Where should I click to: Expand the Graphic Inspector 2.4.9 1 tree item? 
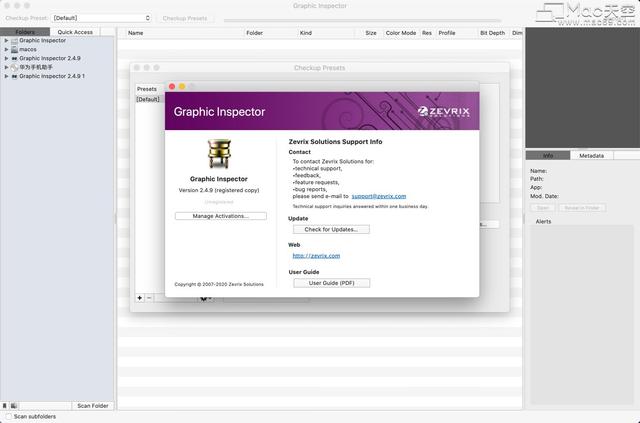click(6, 76)
